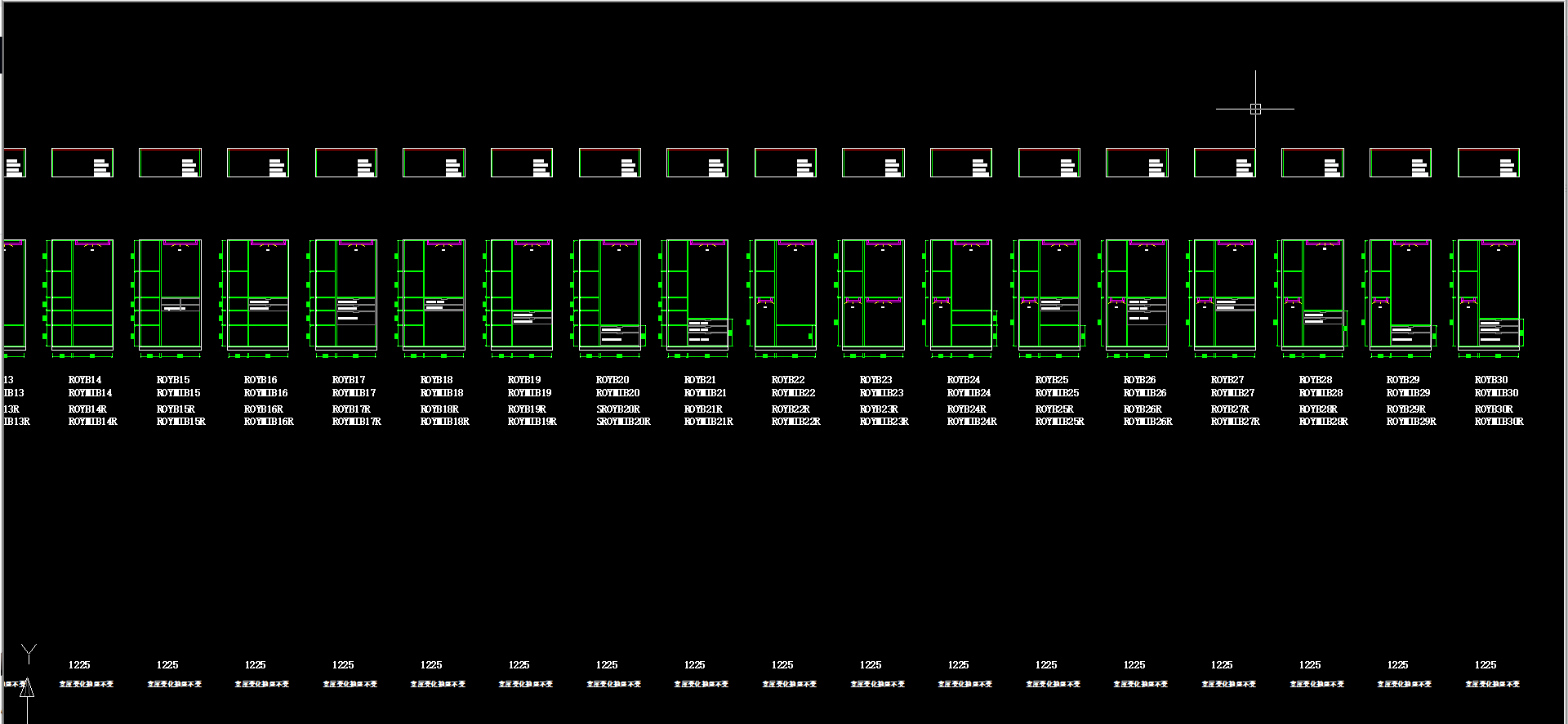Image resolution: width=1568 pixels, height=724 pixels.
Task: Select the ROYB30R text label
Action: click(x=1494, y=409)
